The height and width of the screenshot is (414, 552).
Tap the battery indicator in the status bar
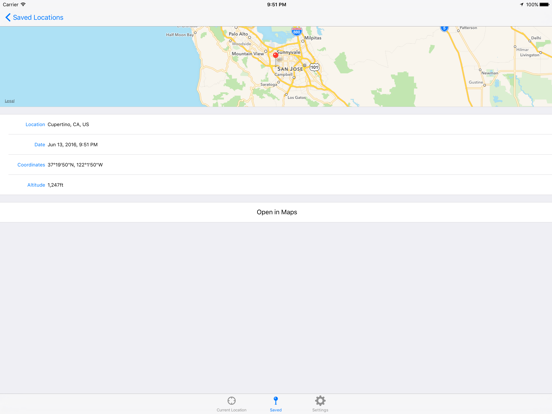[544, 5]
